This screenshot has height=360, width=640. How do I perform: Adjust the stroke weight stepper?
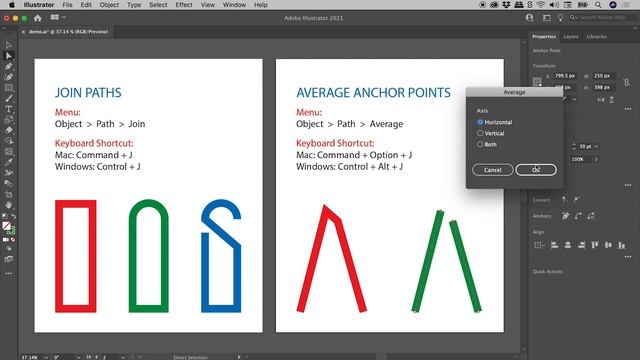(x=573, y=146)
